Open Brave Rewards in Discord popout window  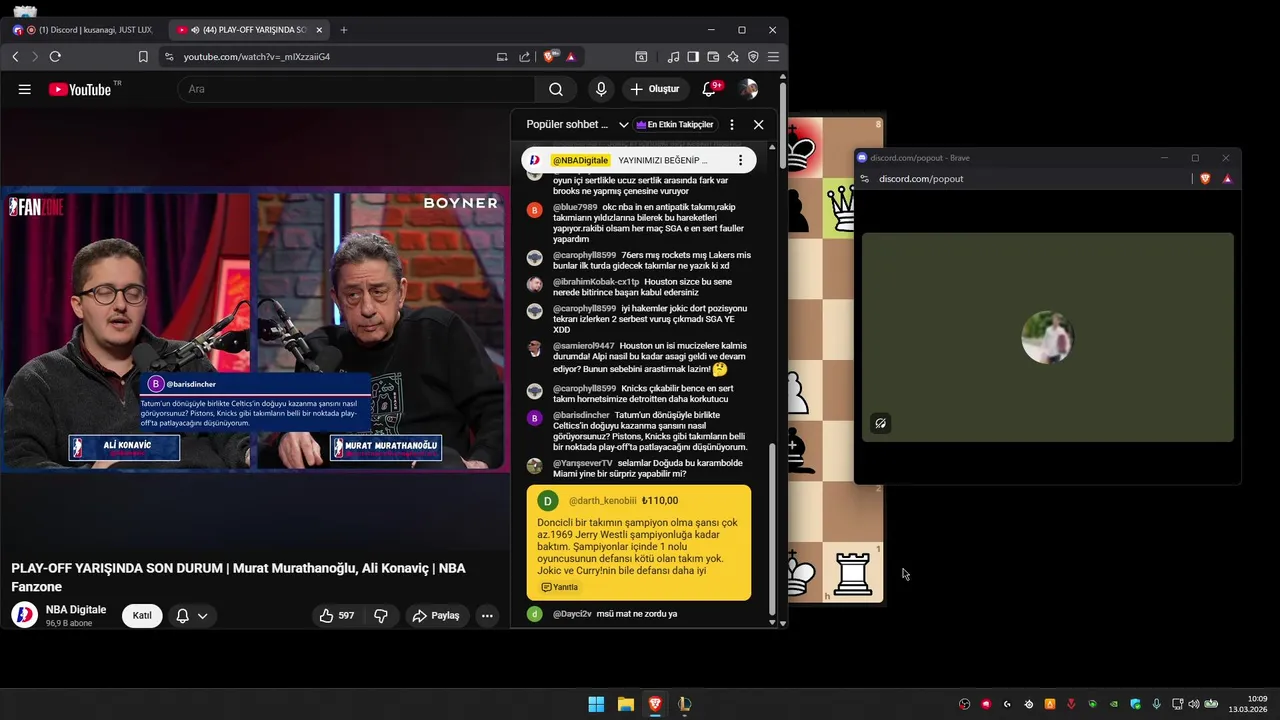click(x=1227, y=179)
